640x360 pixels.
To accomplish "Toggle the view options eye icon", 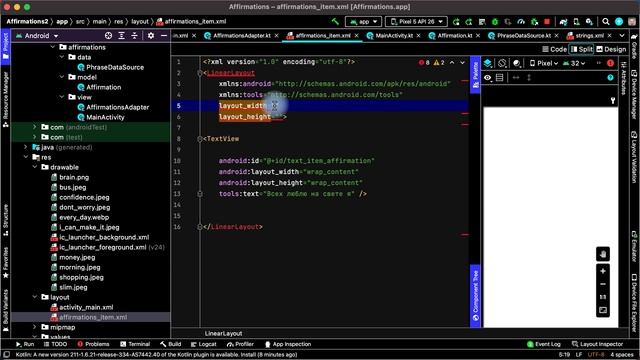I will [488, 78].
